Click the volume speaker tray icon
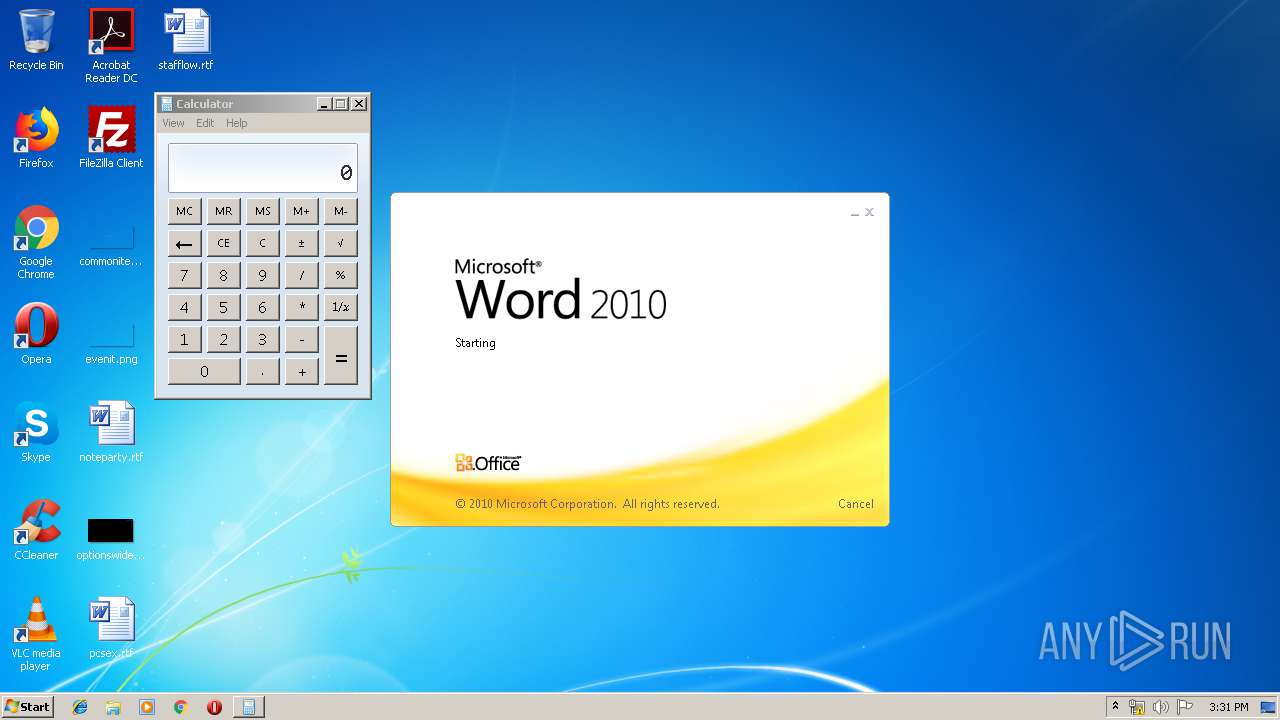Image resolution: width=1280 pixels, height=720 pixels. (x=1160, y=707)
